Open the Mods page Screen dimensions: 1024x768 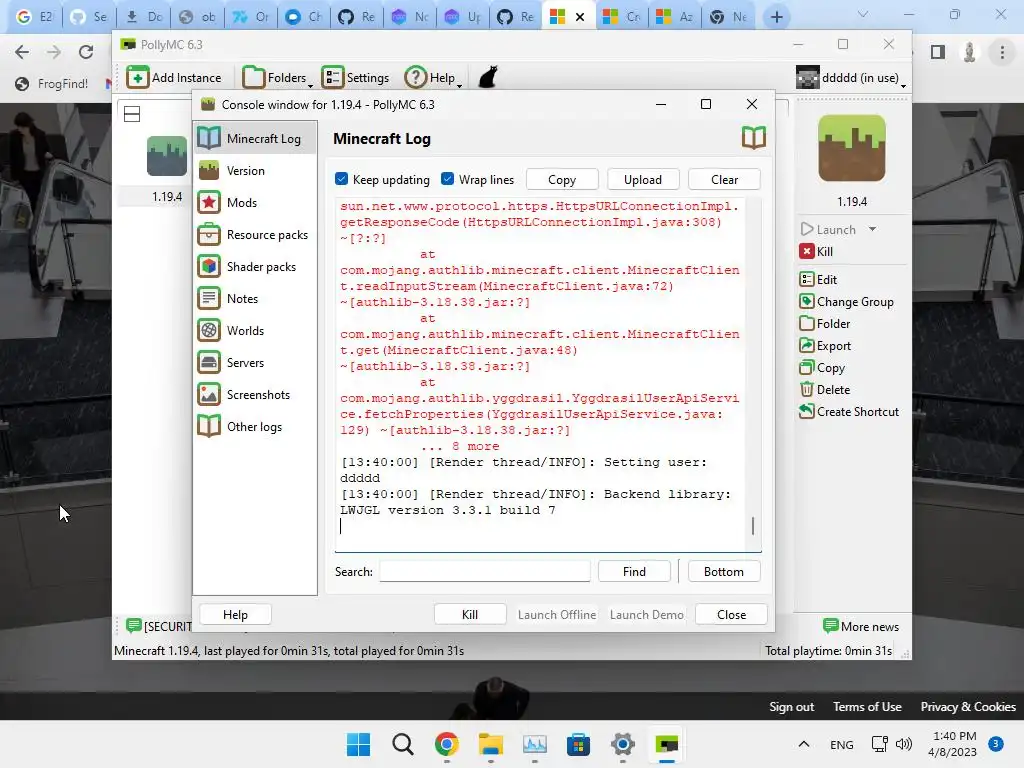tap(255, 202)
